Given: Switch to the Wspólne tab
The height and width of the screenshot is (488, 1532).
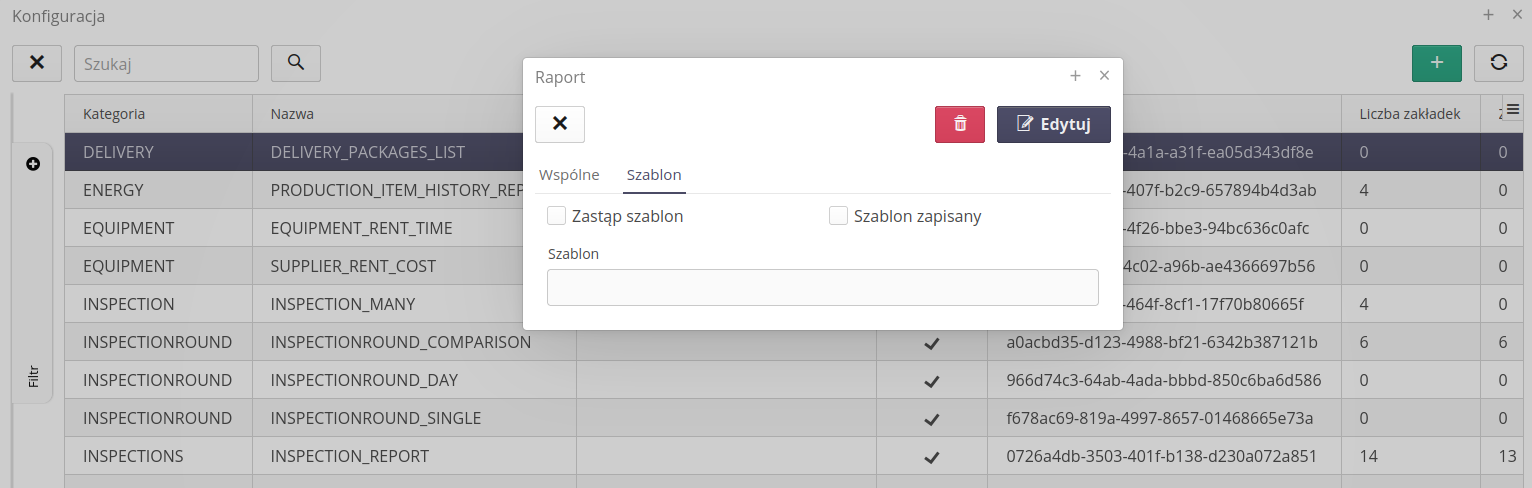Looking at the screenshot, I should (569, 175).
